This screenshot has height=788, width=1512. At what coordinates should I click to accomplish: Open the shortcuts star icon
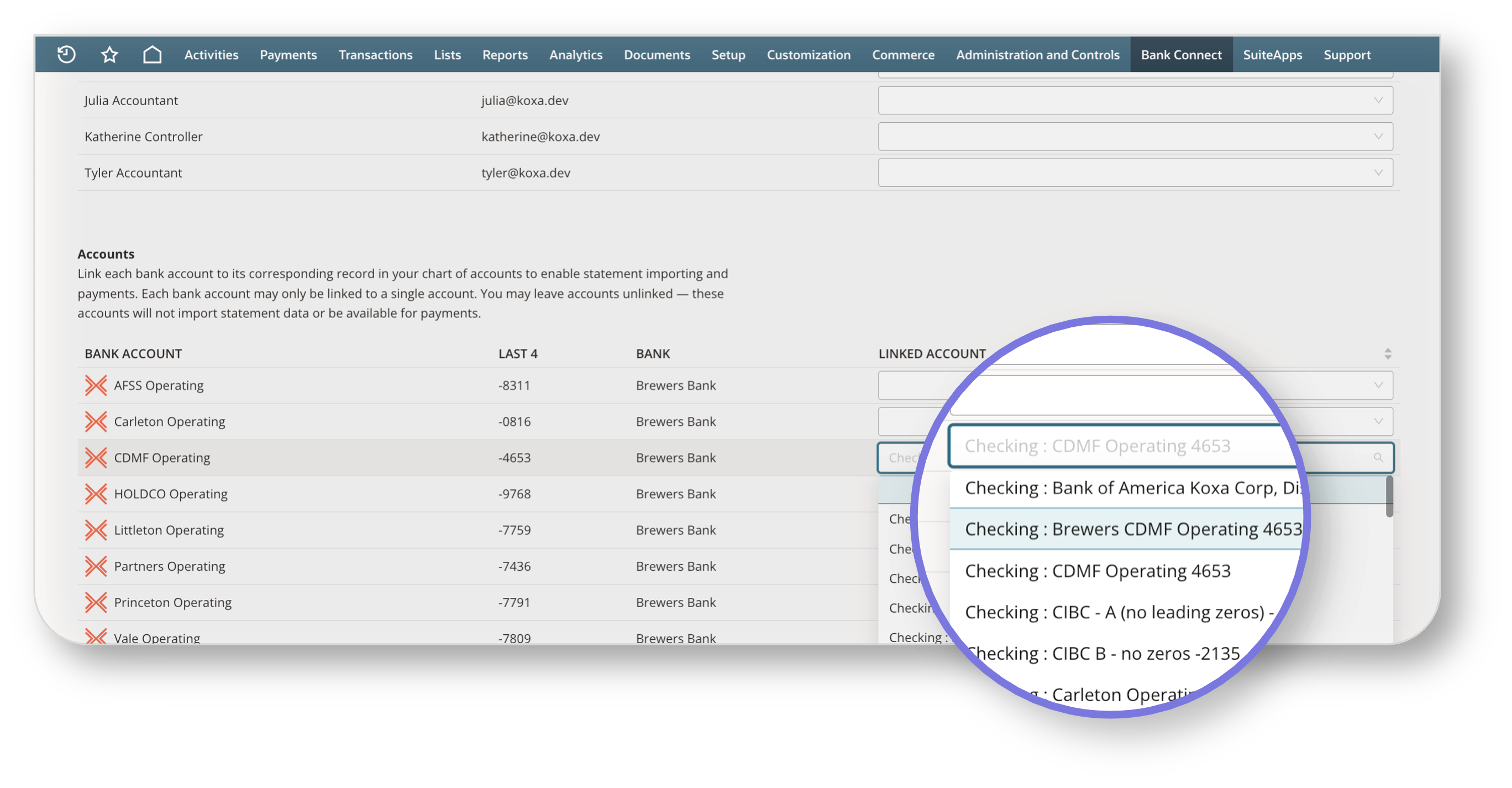pyautogui.click(x=109, y=55)
